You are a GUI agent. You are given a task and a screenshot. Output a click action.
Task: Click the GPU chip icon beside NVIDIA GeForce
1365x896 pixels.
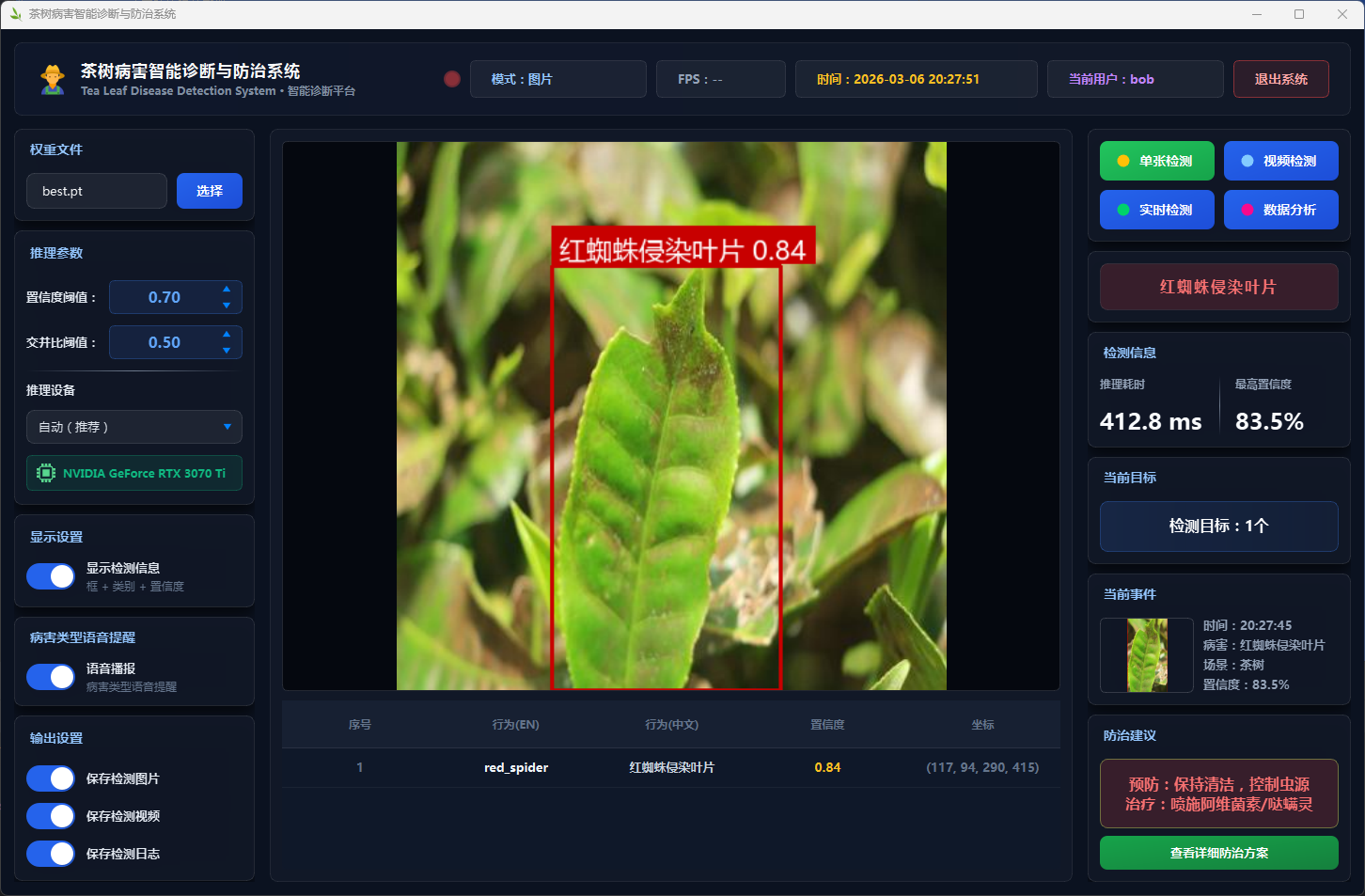[x=45, y=473]
